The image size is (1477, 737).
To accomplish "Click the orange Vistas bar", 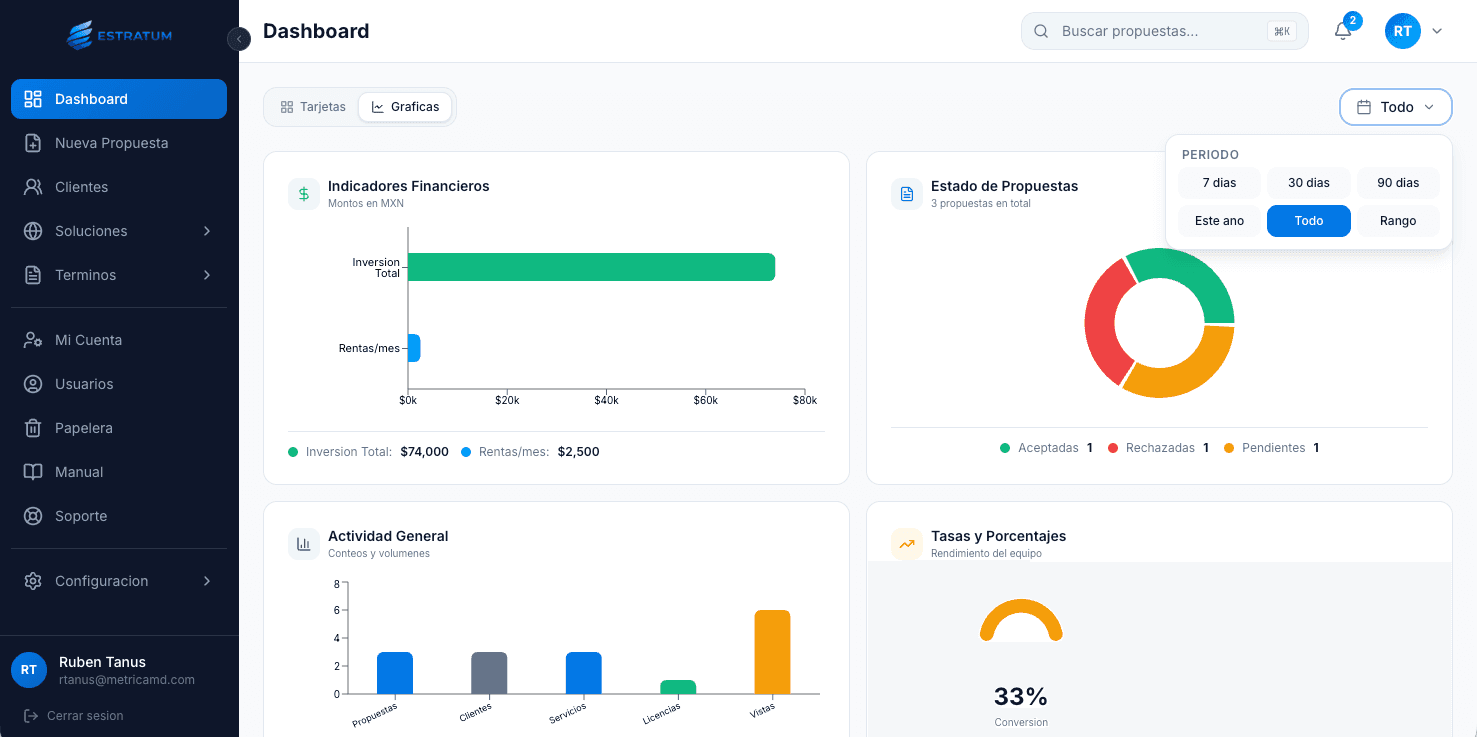I will (x=772, y=652).
